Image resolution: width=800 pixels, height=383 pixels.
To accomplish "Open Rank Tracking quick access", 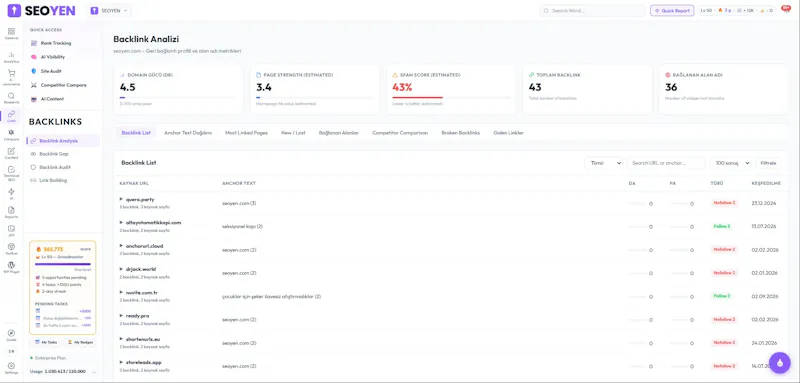I will 56,43.
